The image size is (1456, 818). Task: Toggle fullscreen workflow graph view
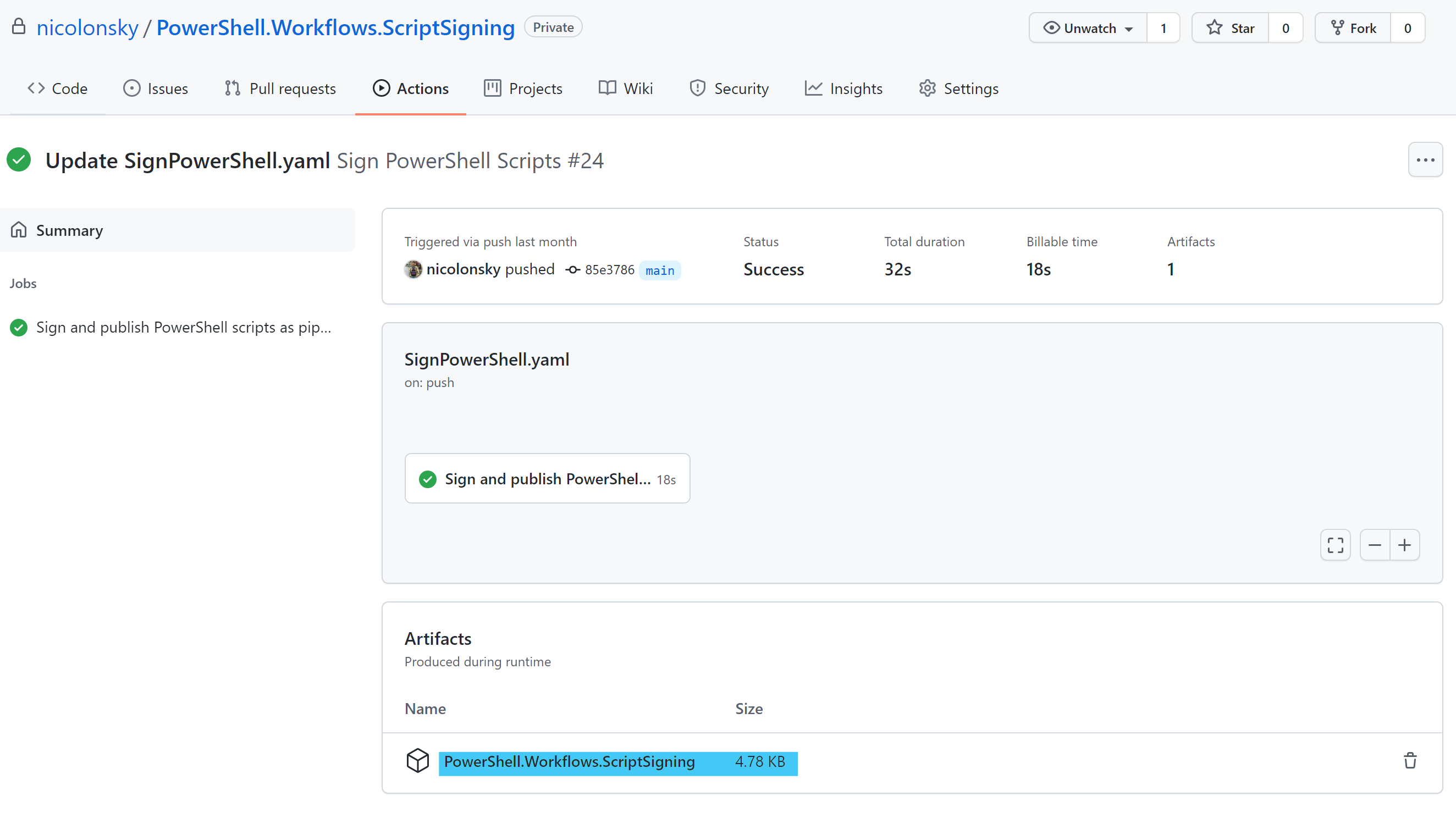1335,545
